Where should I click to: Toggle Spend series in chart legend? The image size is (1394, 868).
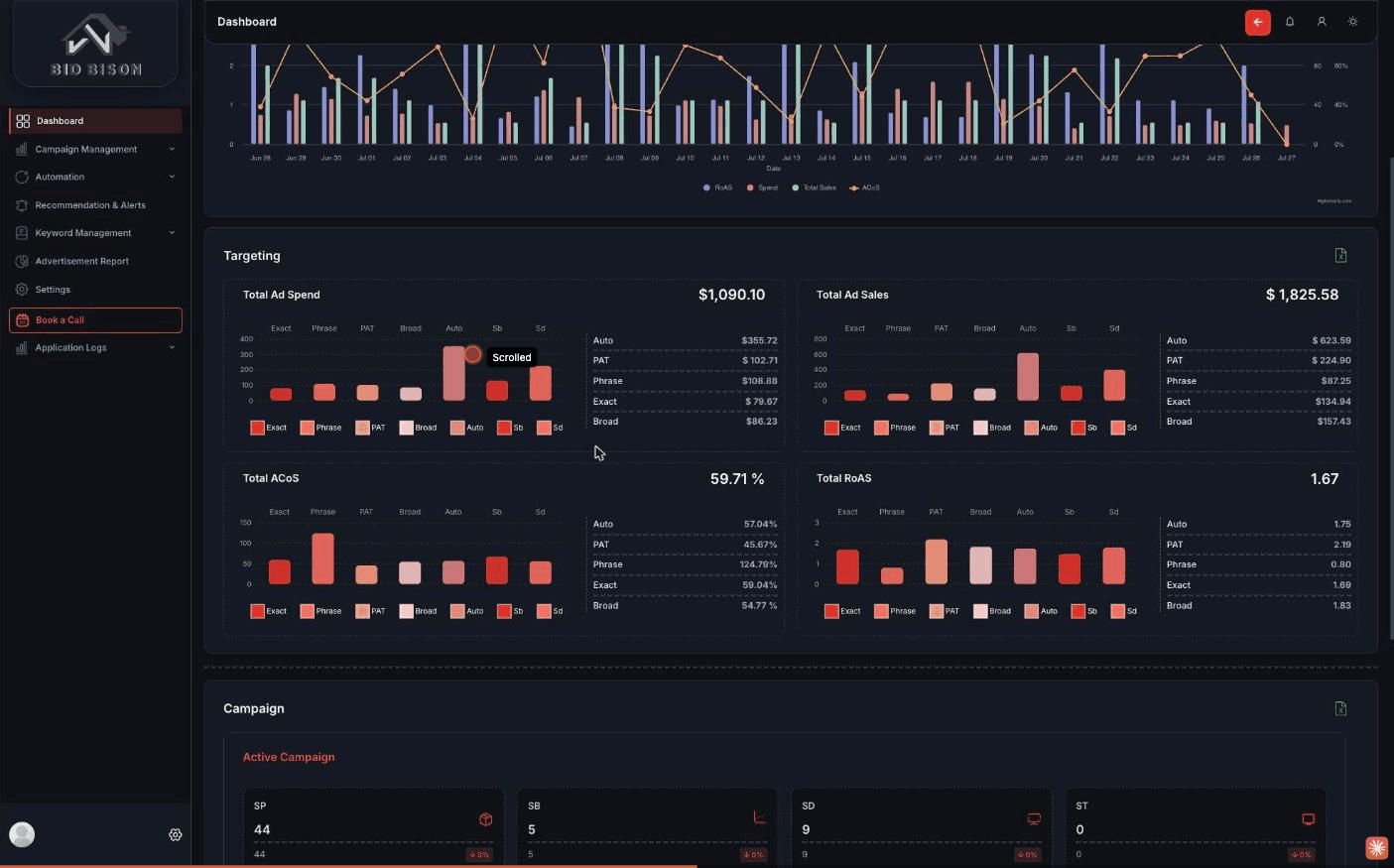(763, 187)
